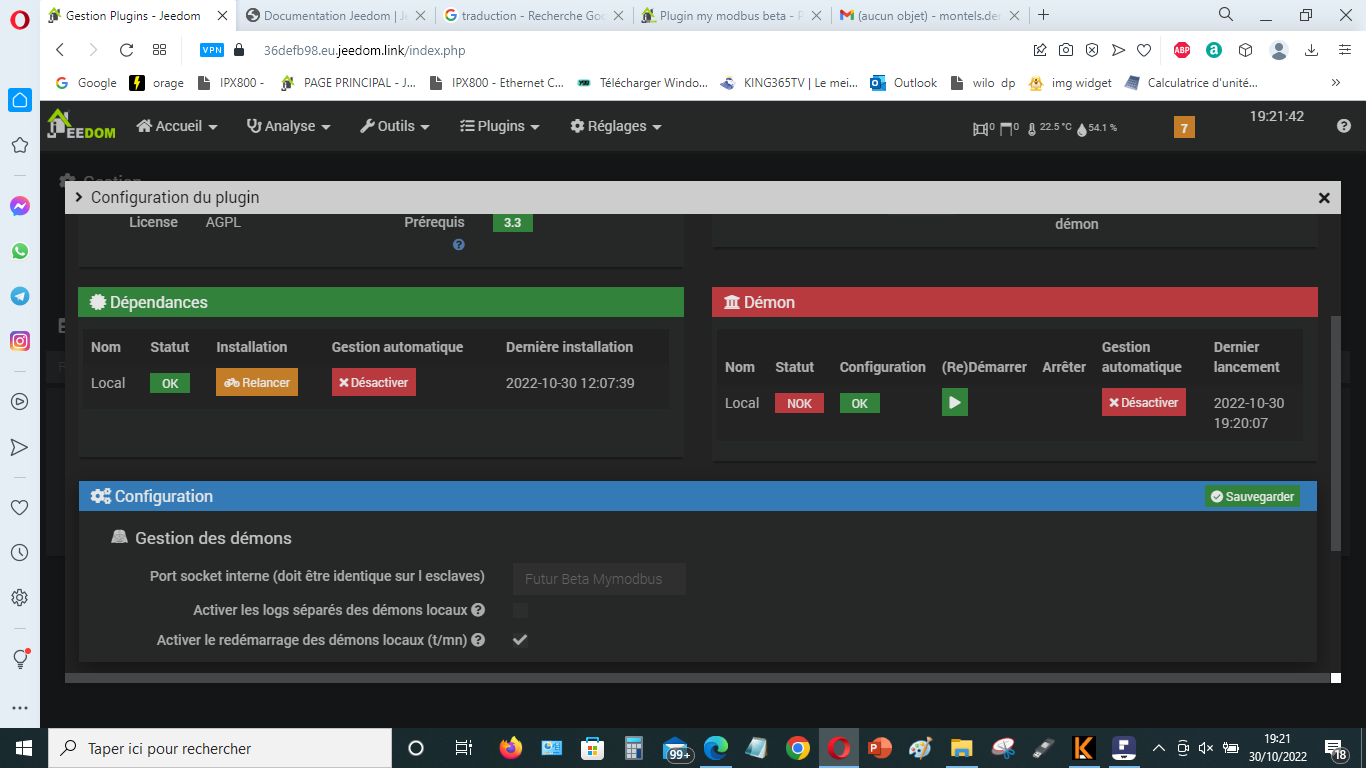Open Opera sidebar history clock
1366x768 pixels.
pyautogui.click(x=19, y=552)
